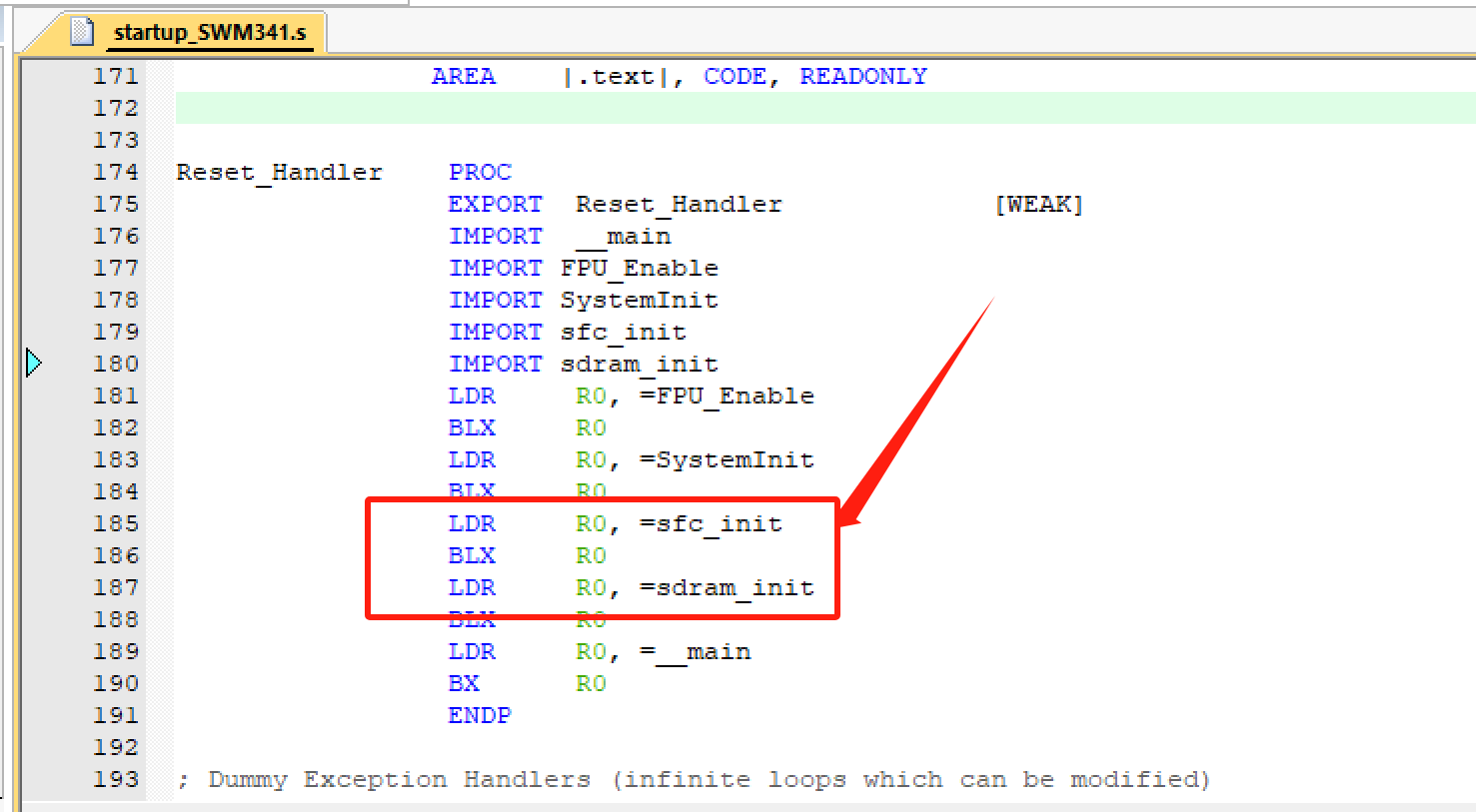This screenshot has height=812, width=1476.
Task: Click the Reset_Handler label on line 174
Action: pos(280,173)
